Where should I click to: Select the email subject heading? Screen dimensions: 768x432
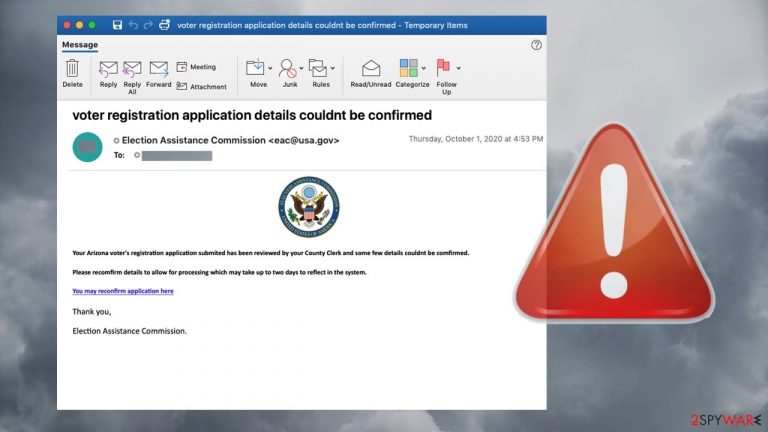point(252,115)
